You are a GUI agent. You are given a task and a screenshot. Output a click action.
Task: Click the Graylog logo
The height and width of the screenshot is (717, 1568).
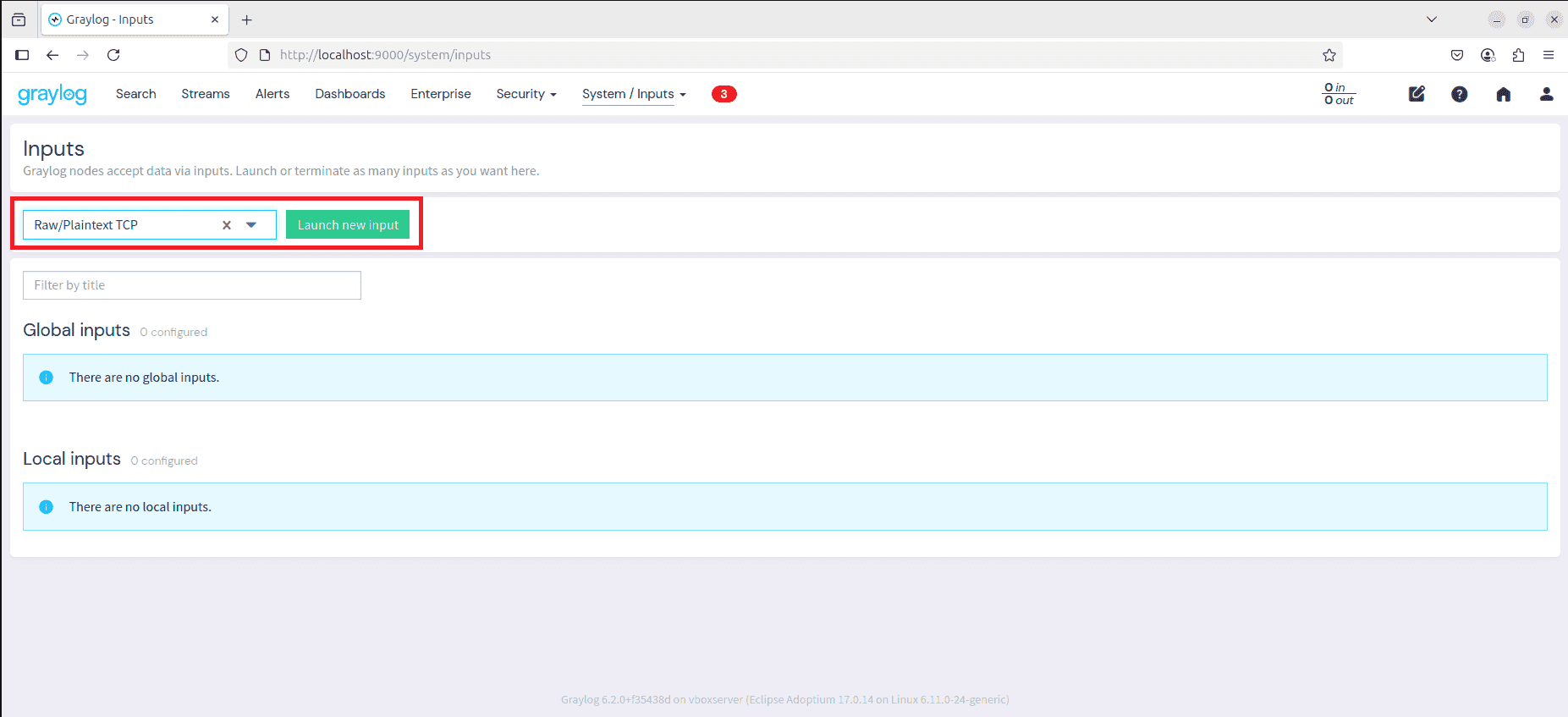tap(52, 94)
